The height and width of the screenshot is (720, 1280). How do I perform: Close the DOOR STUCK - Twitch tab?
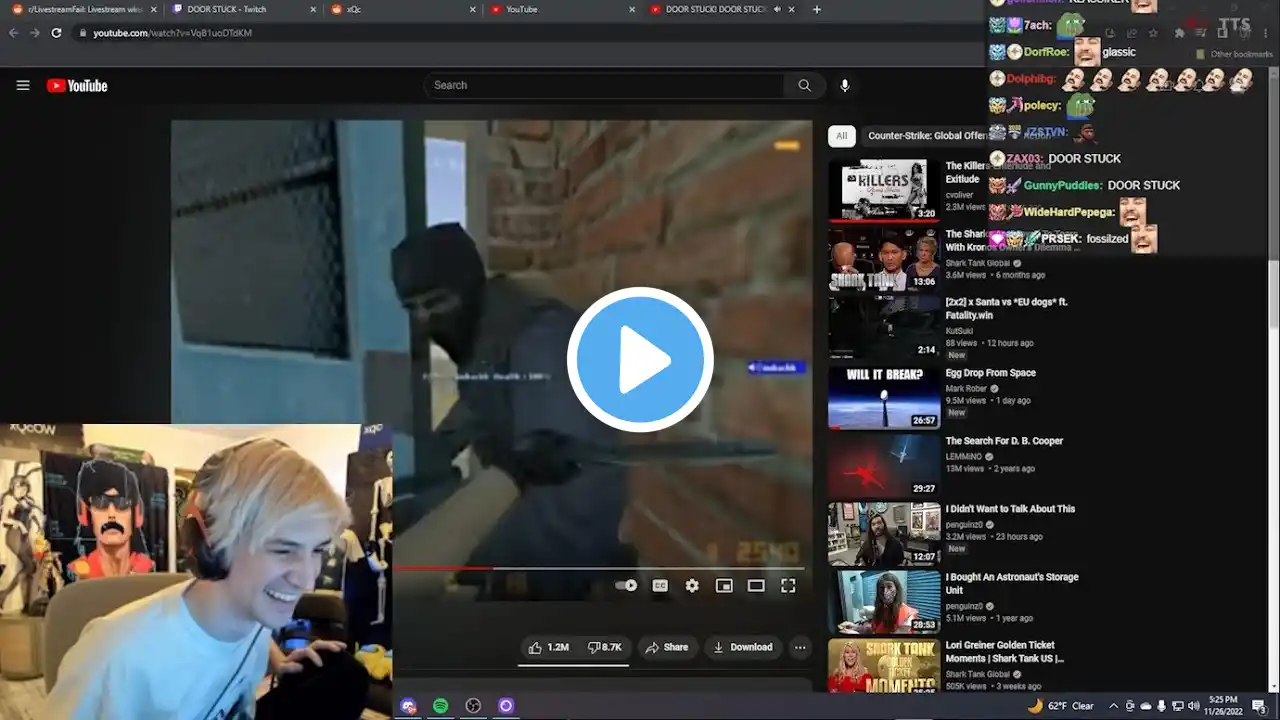(313, 10)
